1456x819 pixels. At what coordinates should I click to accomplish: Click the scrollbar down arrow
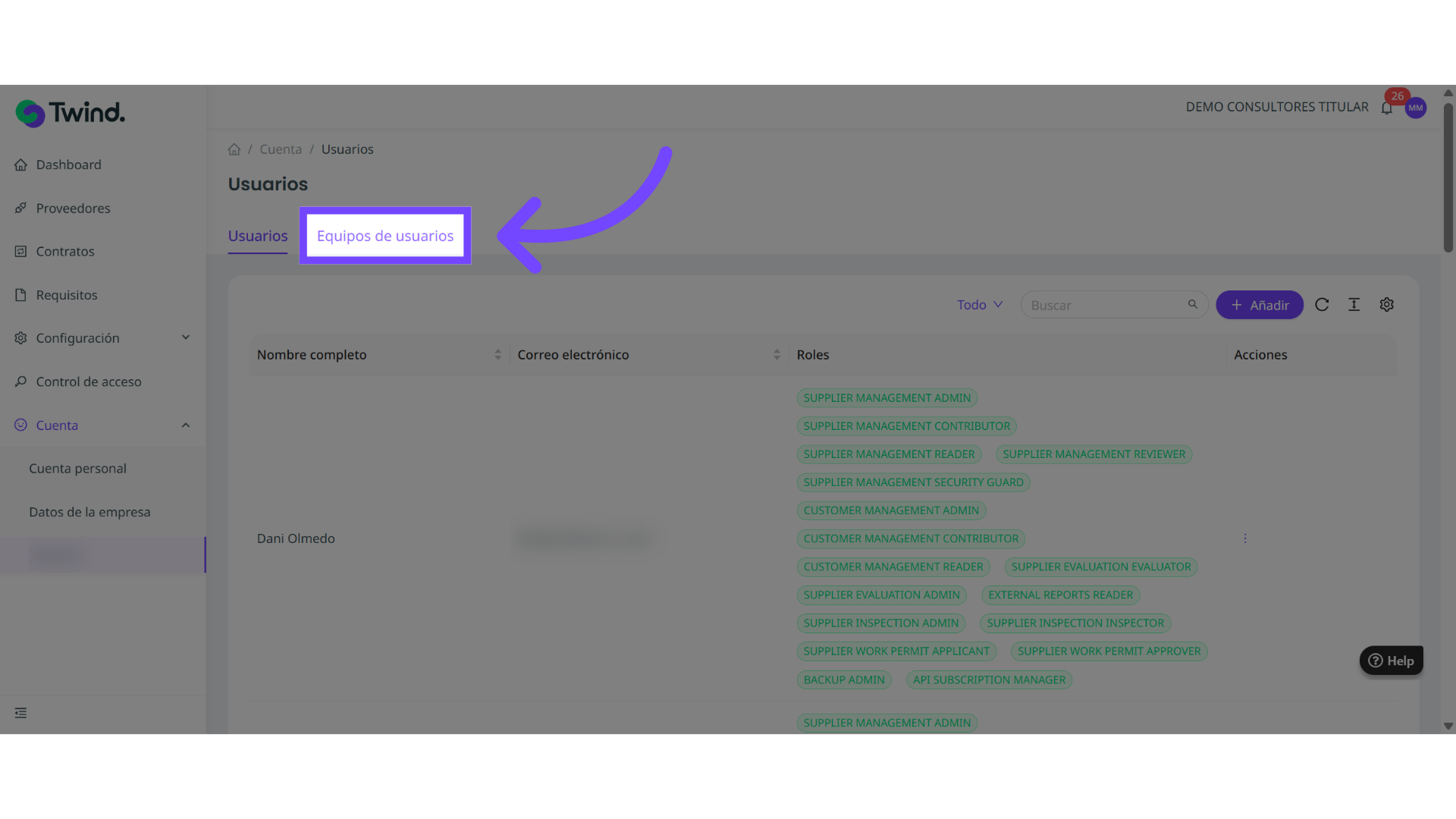pos(1448,726)
